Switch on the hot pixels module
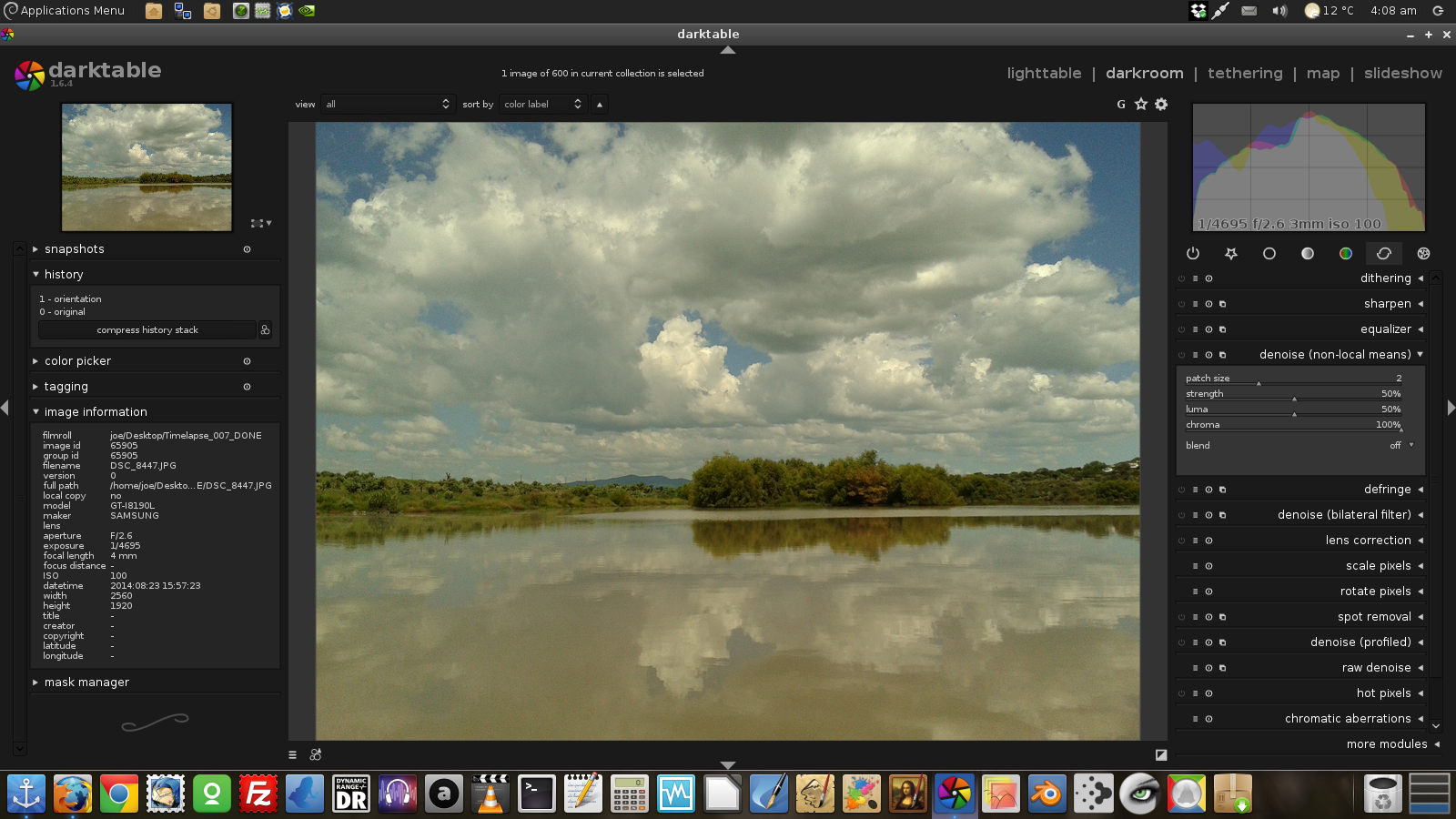The height and width of the screenshot is (819, 1456). coord(1181,693)
